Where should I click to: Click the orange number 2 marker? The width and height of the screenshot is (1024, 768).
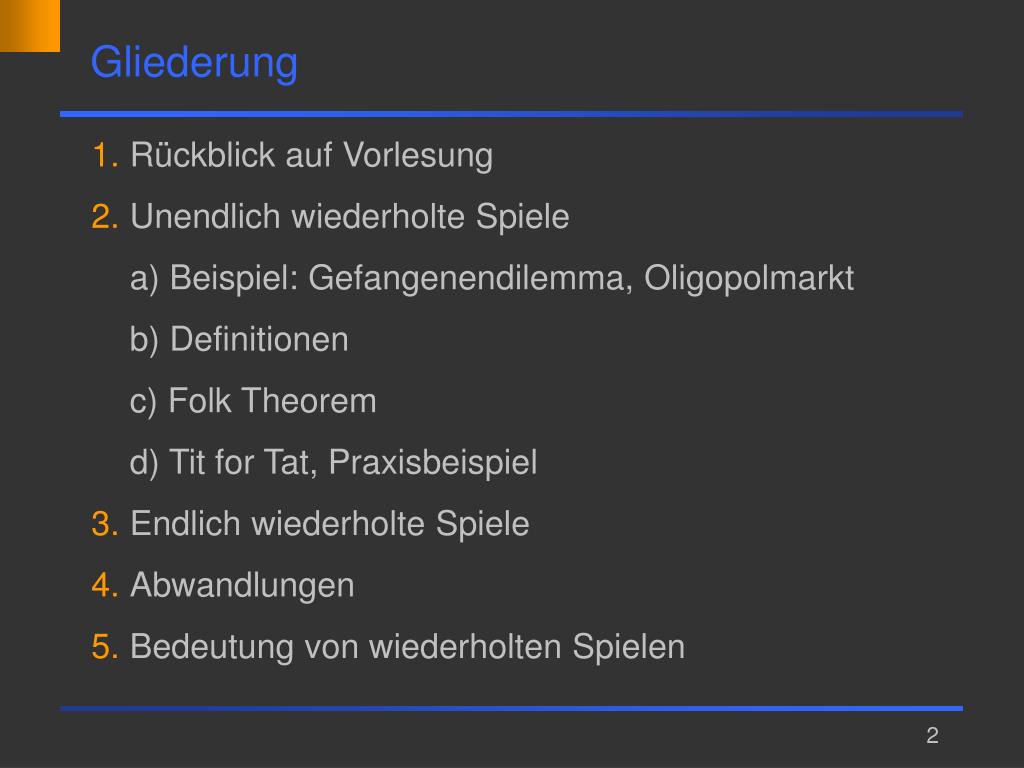click(105, 217)
